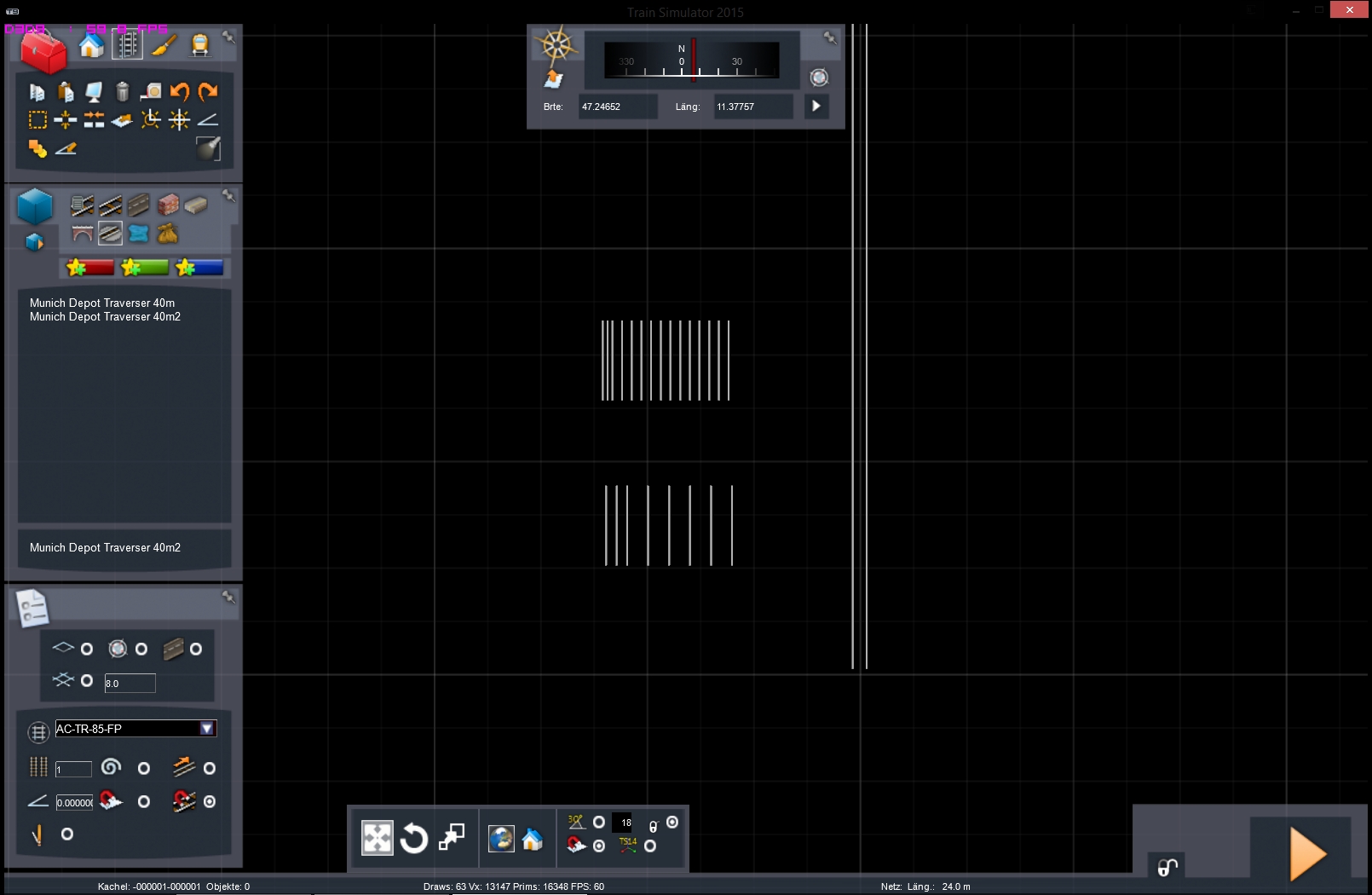The width and height of the screenshot is (1372, 895).
Task: Expand the small blue cube flyout
Action: (x=34, y=242)
